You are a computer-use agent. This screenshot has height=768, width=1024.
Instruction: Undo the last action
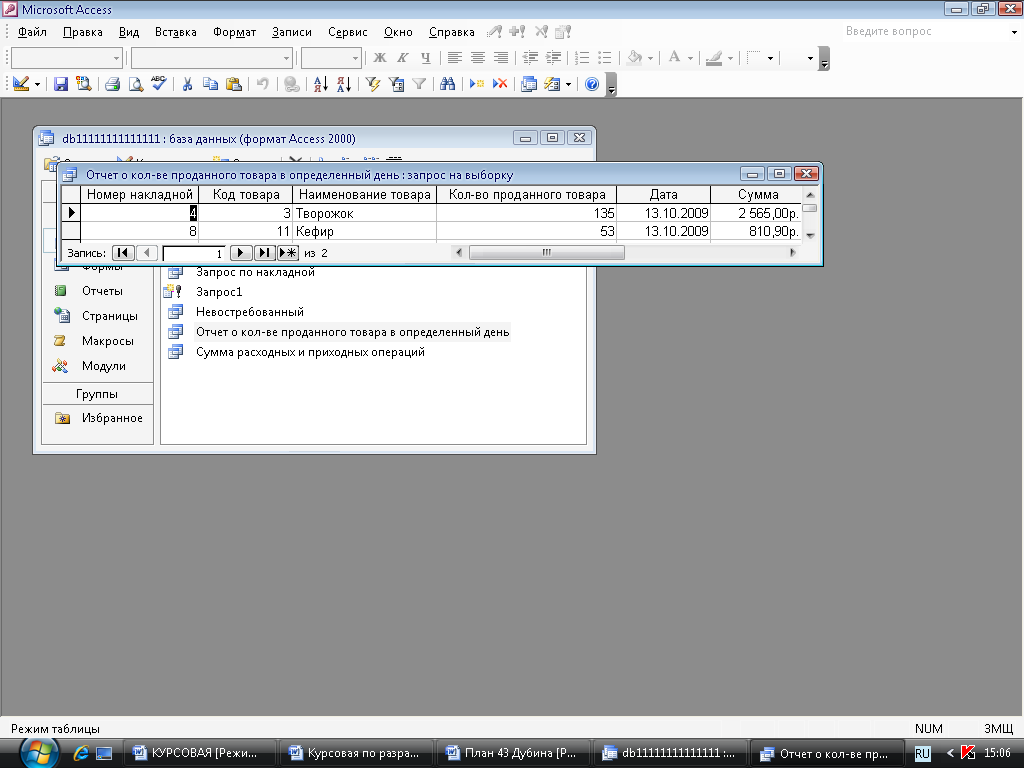coord(263,84)
